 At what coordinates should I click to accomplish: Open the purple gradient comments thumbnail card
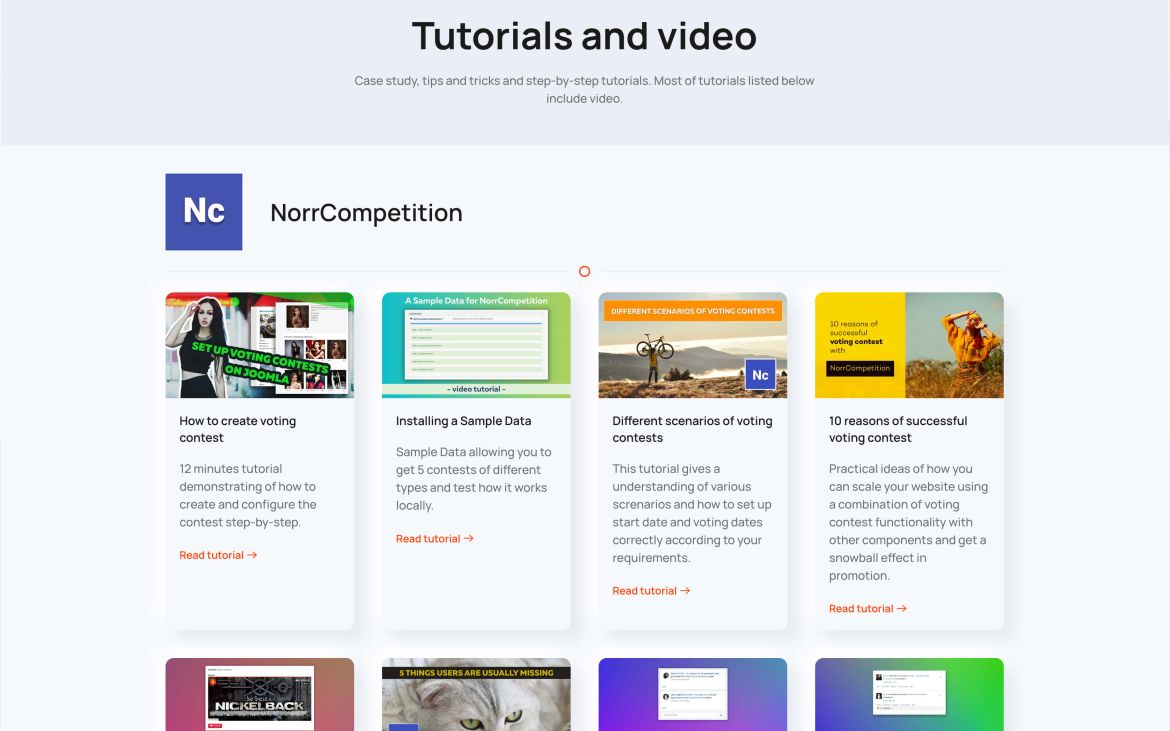[692, 694]
